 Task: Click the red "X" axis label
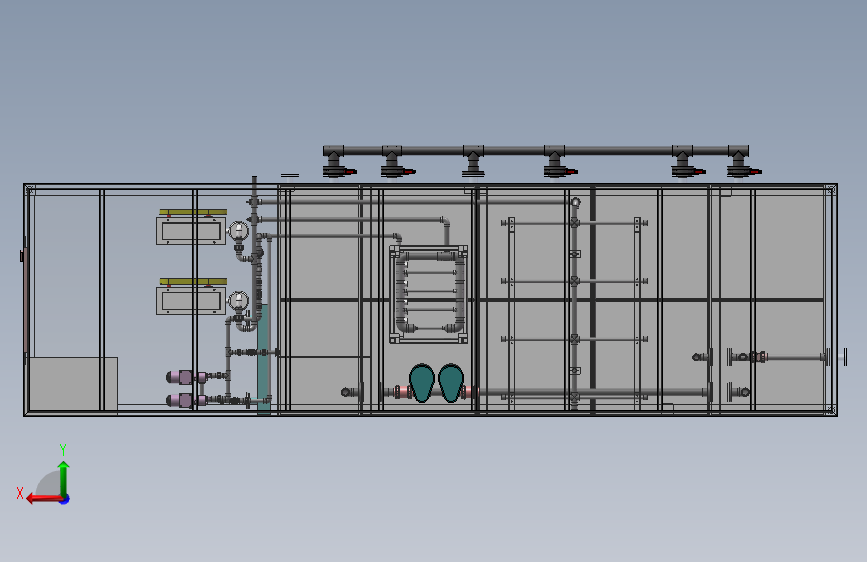tap(20, 493)
